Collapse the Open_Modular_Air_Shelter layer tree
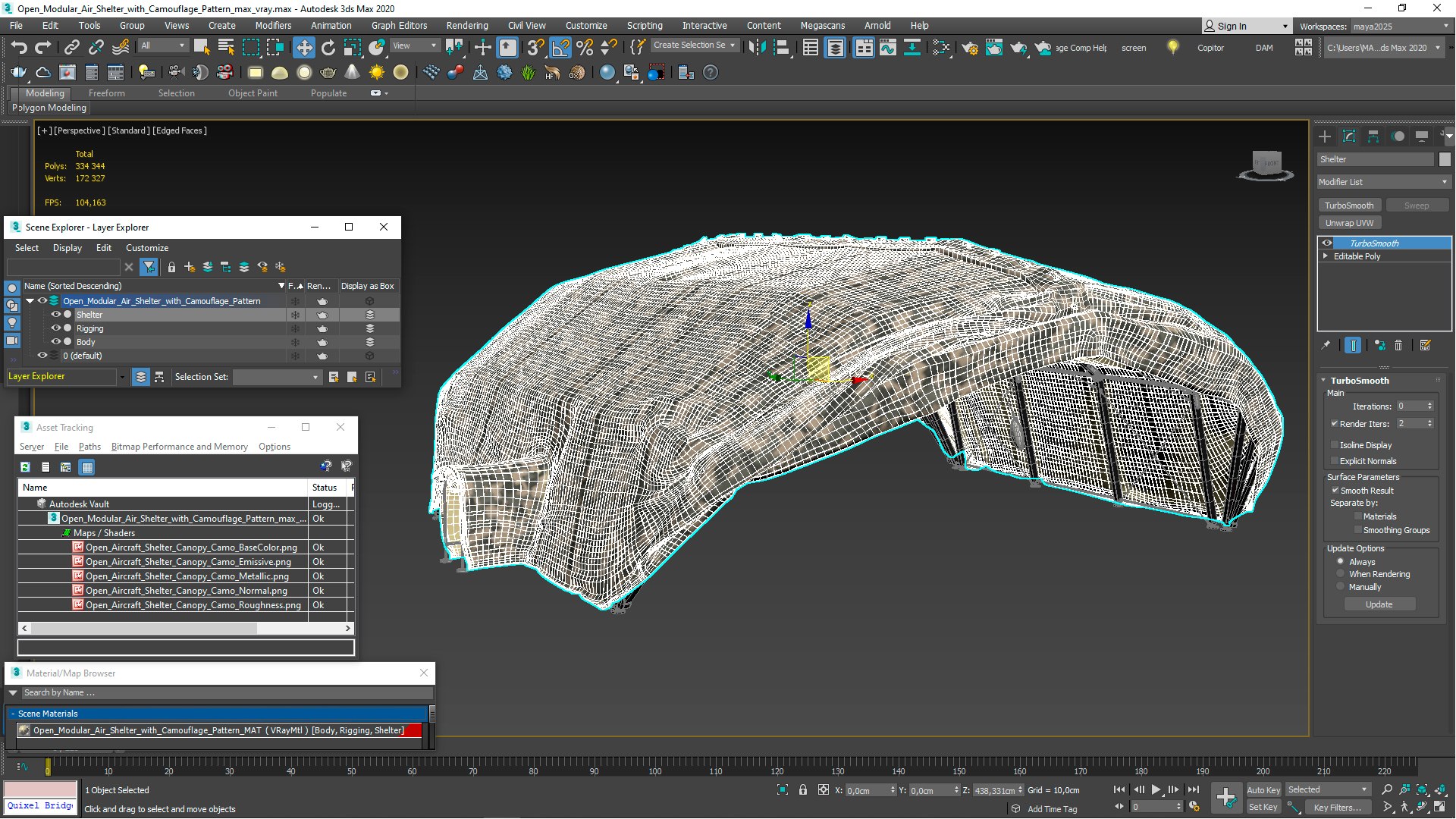Image resolution: width=1456 pixels, height=819 pixels. 30,301
